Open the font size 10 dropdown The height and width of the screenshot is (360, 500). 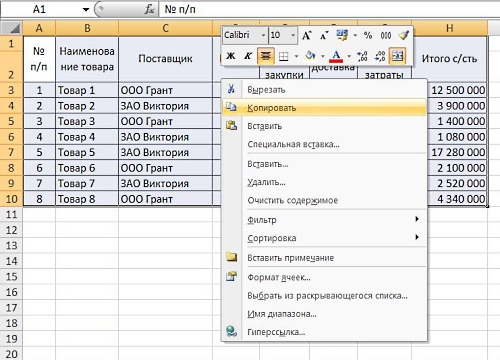pyautogui.click(x=293, y=35)
